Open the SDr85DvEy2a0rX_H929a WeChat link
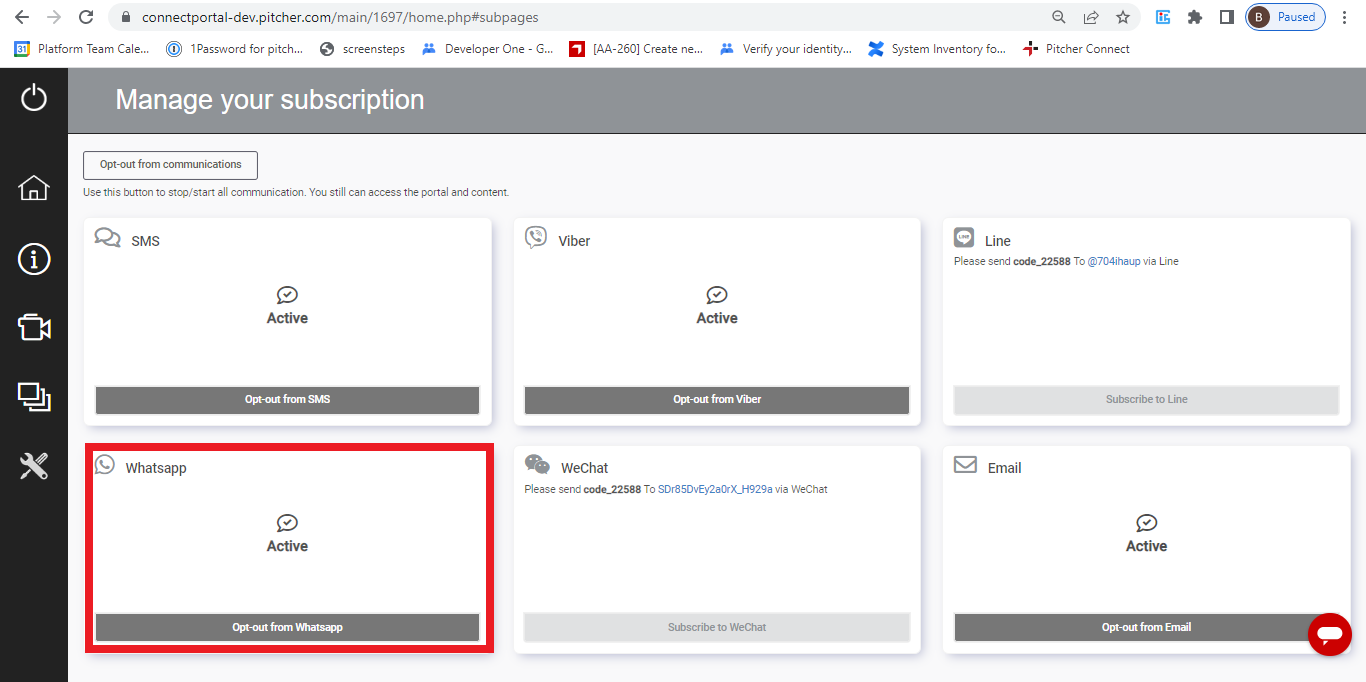The height and width of the screenshot is (682, 1366). tap(714, 490)
